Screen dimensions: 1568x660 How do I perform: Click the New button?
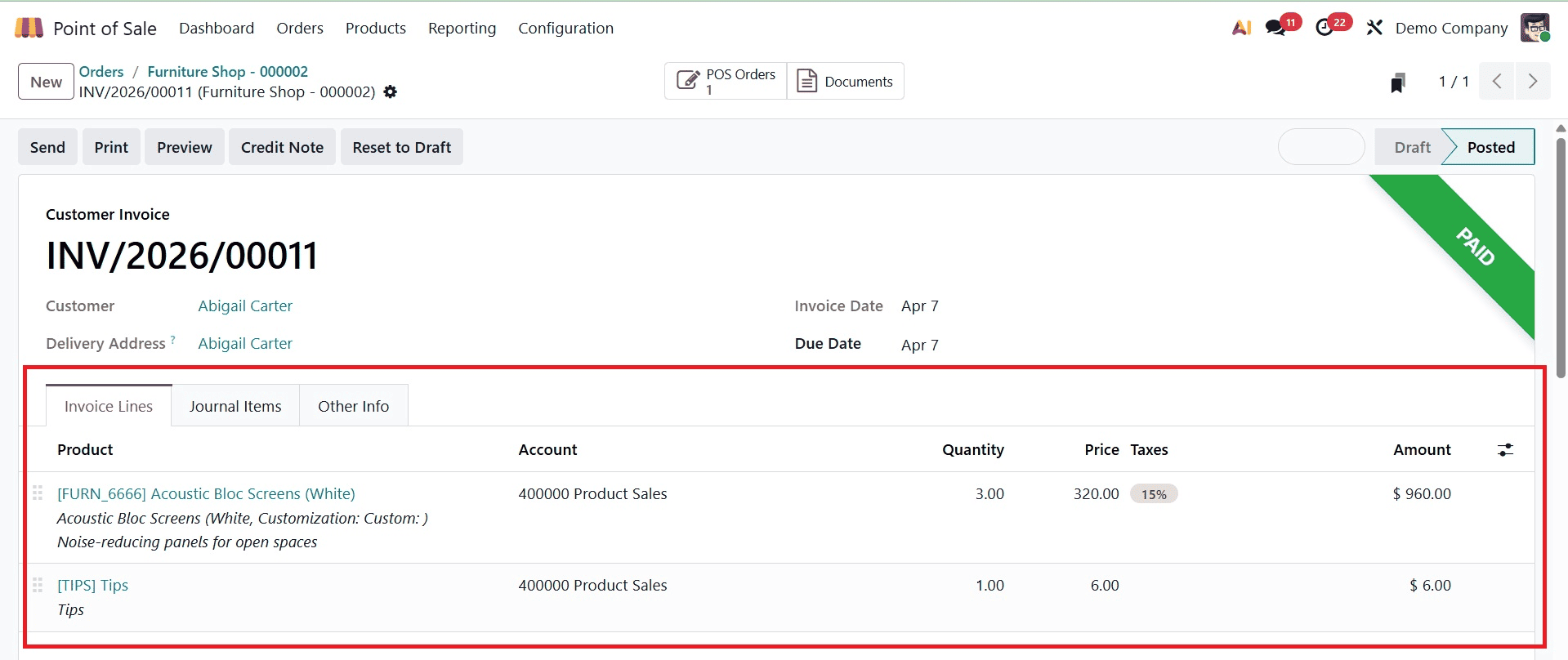click(x=46, y=82)
